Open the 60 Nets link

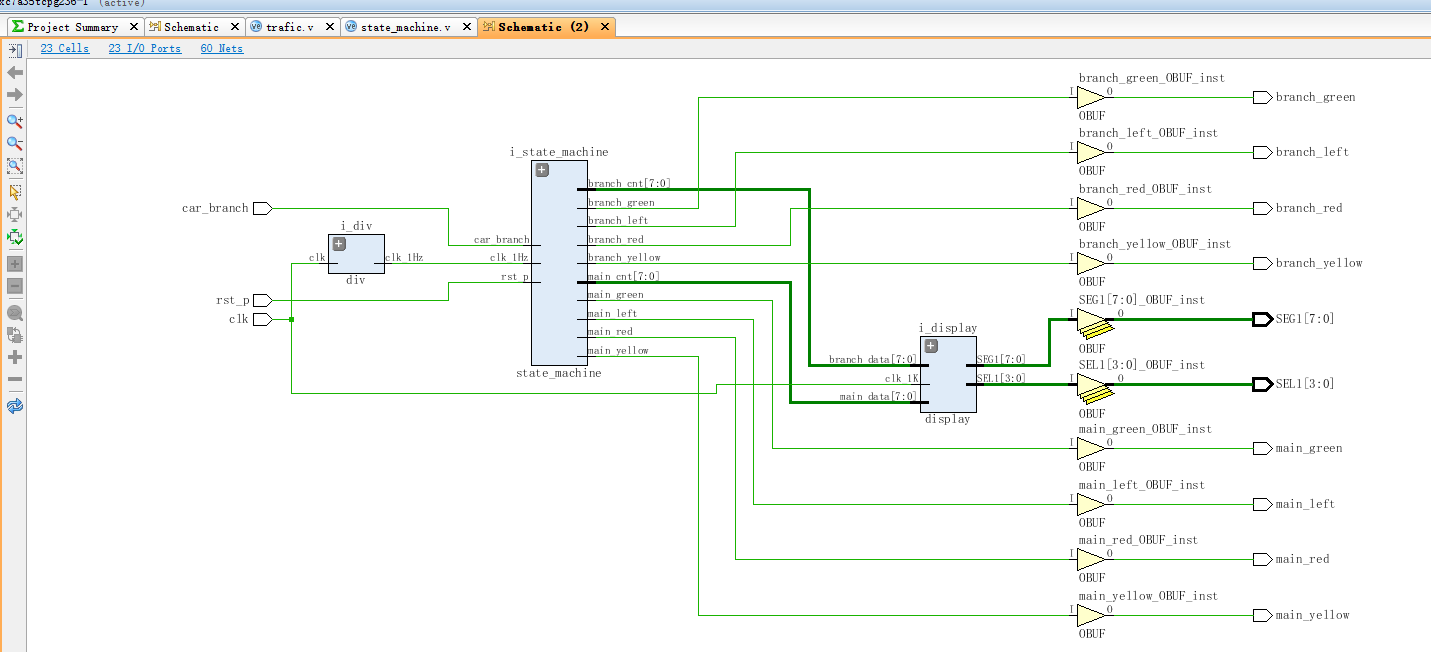pyautogui.click(x=222, y=48)
